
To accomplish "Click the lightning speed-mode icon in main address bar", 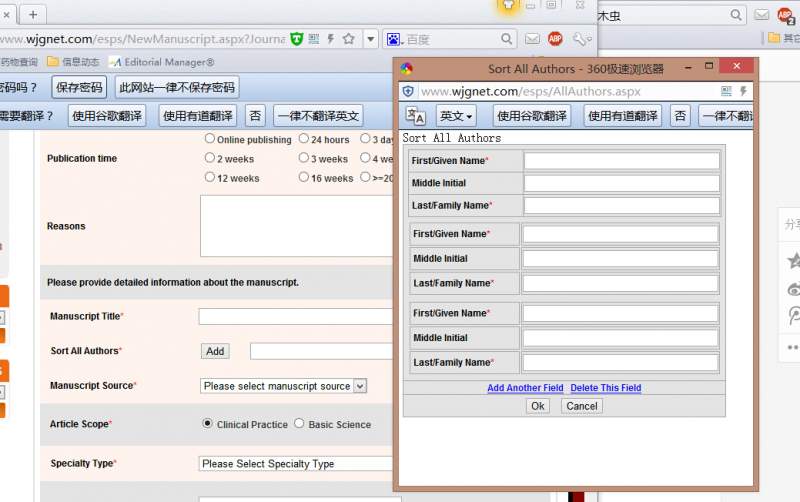I will [331, 39].
